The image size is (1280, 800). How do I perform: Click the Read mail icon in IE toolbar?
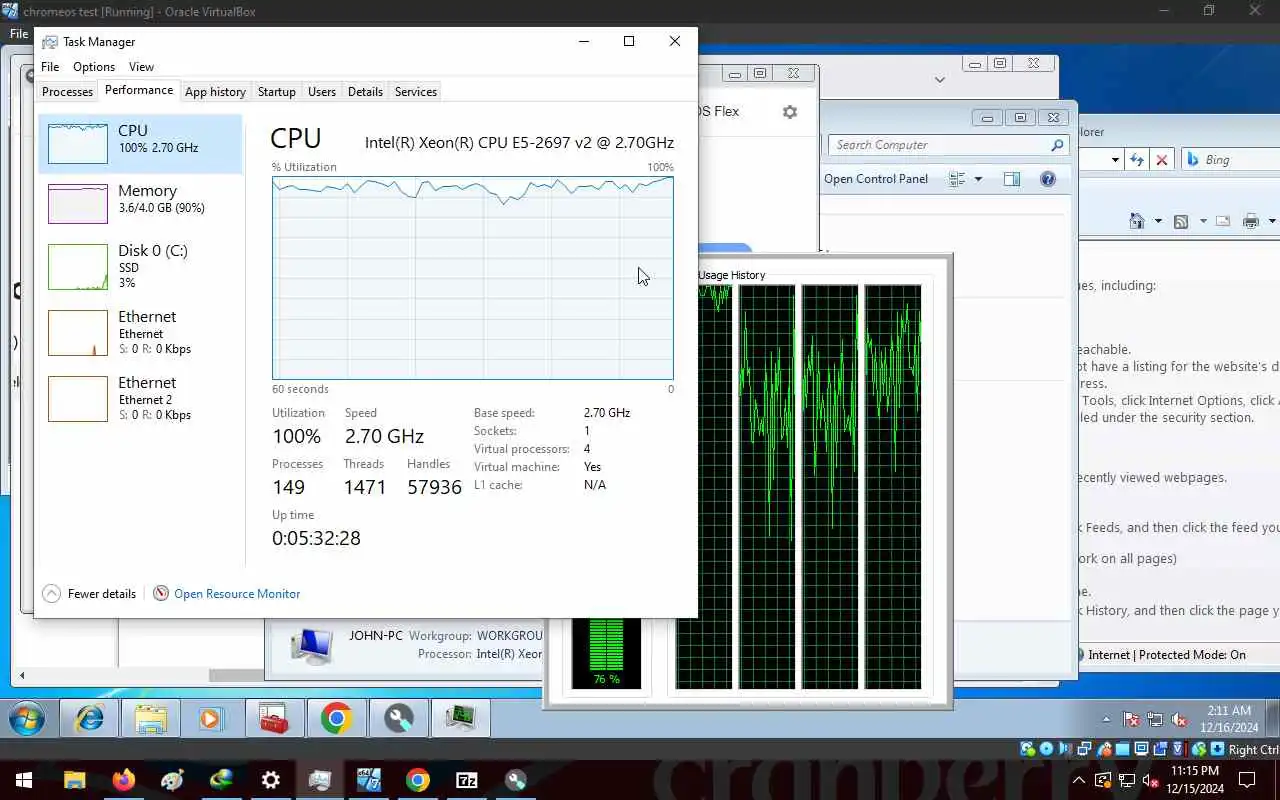click(x=1222, y=221)
